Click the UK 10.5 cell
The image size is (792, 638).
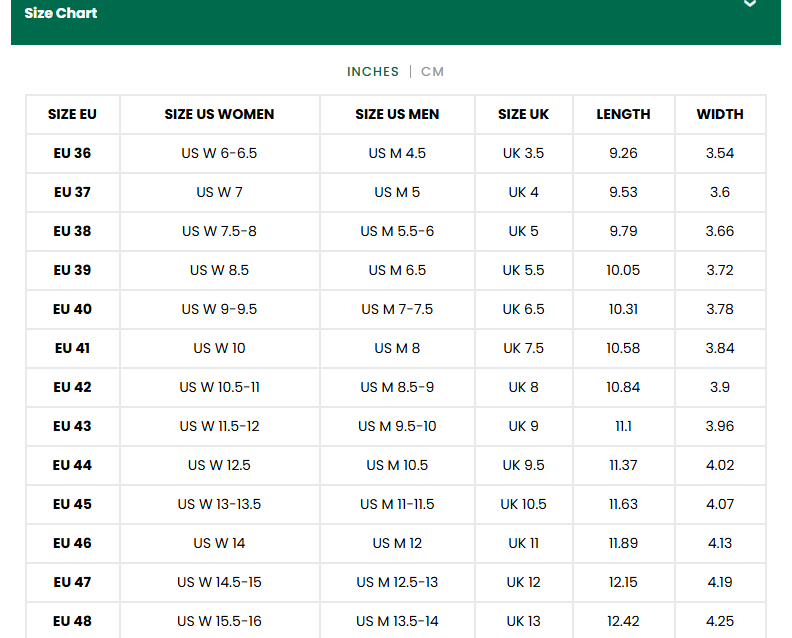point(523,504)
